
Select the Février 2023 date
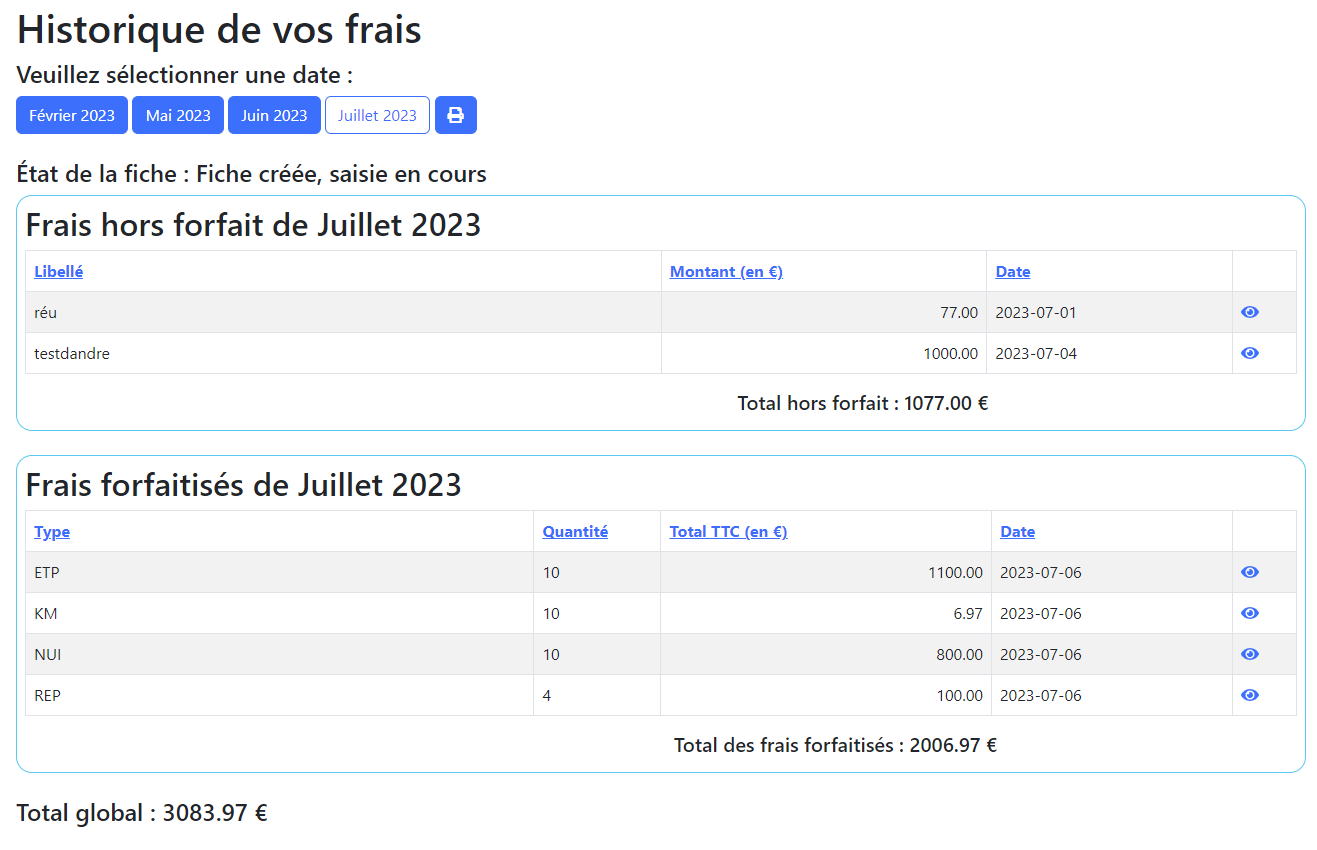click(72, 115)
